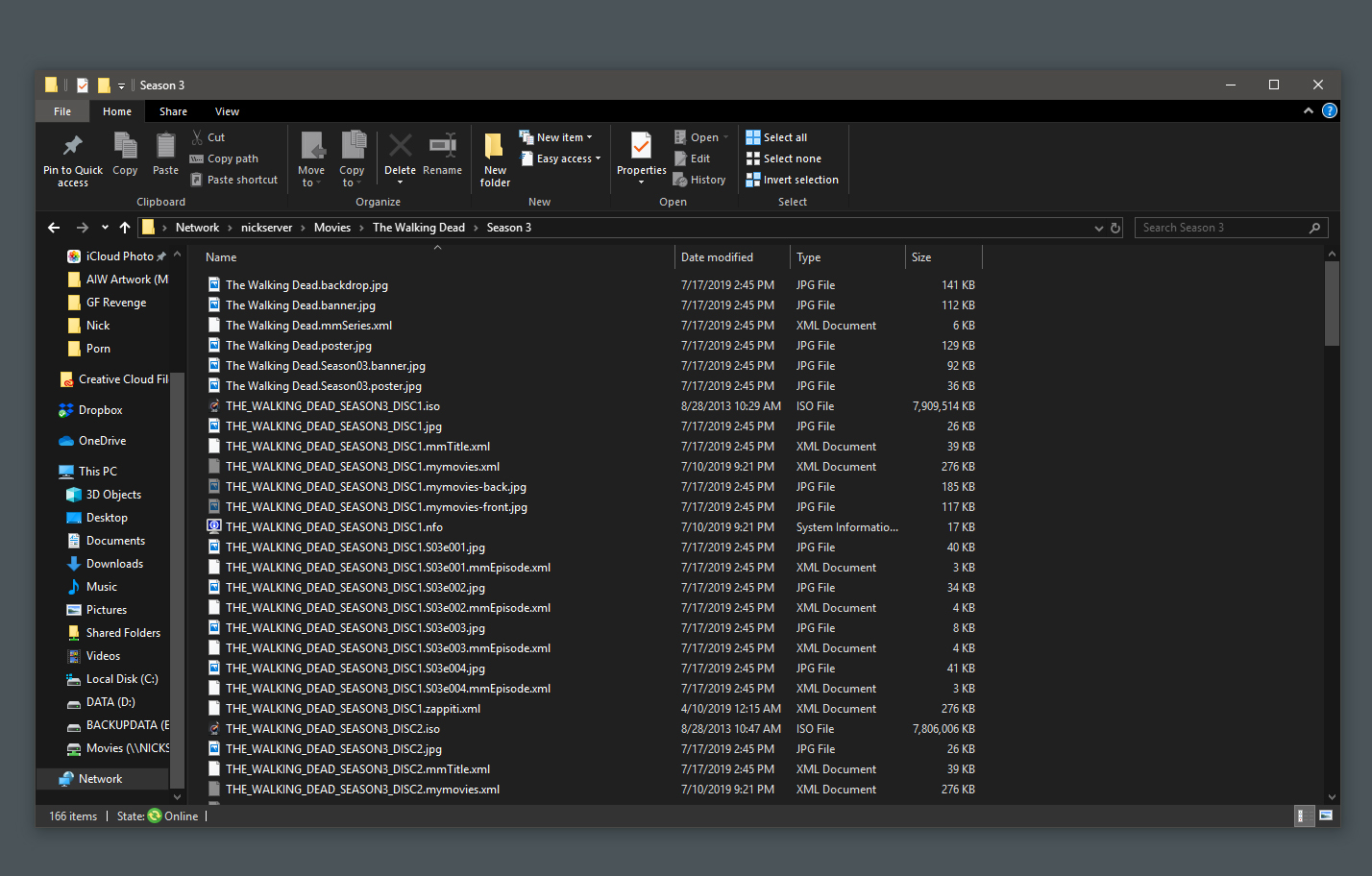This screenshot has width=1372, height=876.
Task: Select iCloud Photo in quick access
Action: [119, 256]
